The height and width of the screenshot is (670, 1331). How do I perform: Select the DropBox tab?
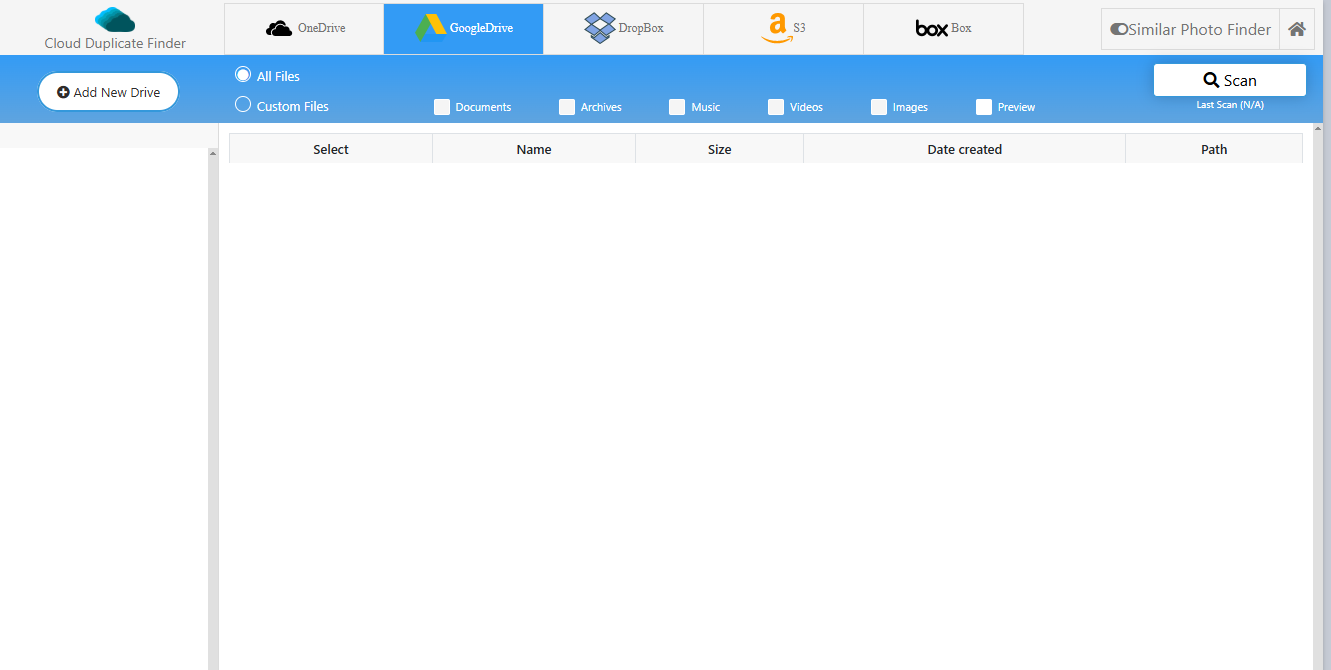point(624,29)
